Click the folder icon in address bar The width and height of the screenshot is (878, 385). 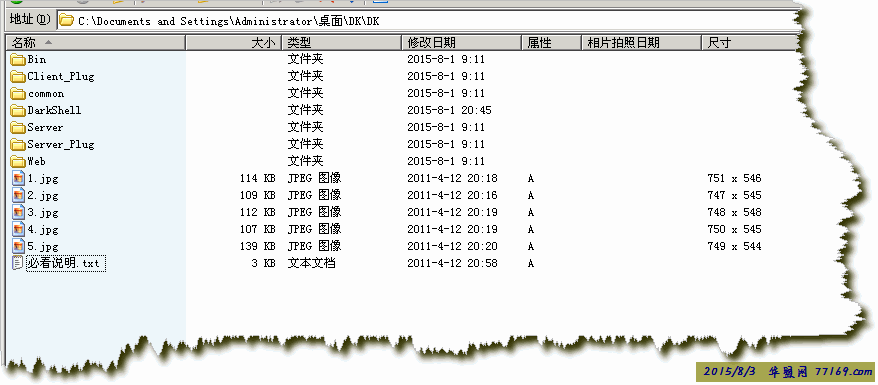tap(67, 21)
